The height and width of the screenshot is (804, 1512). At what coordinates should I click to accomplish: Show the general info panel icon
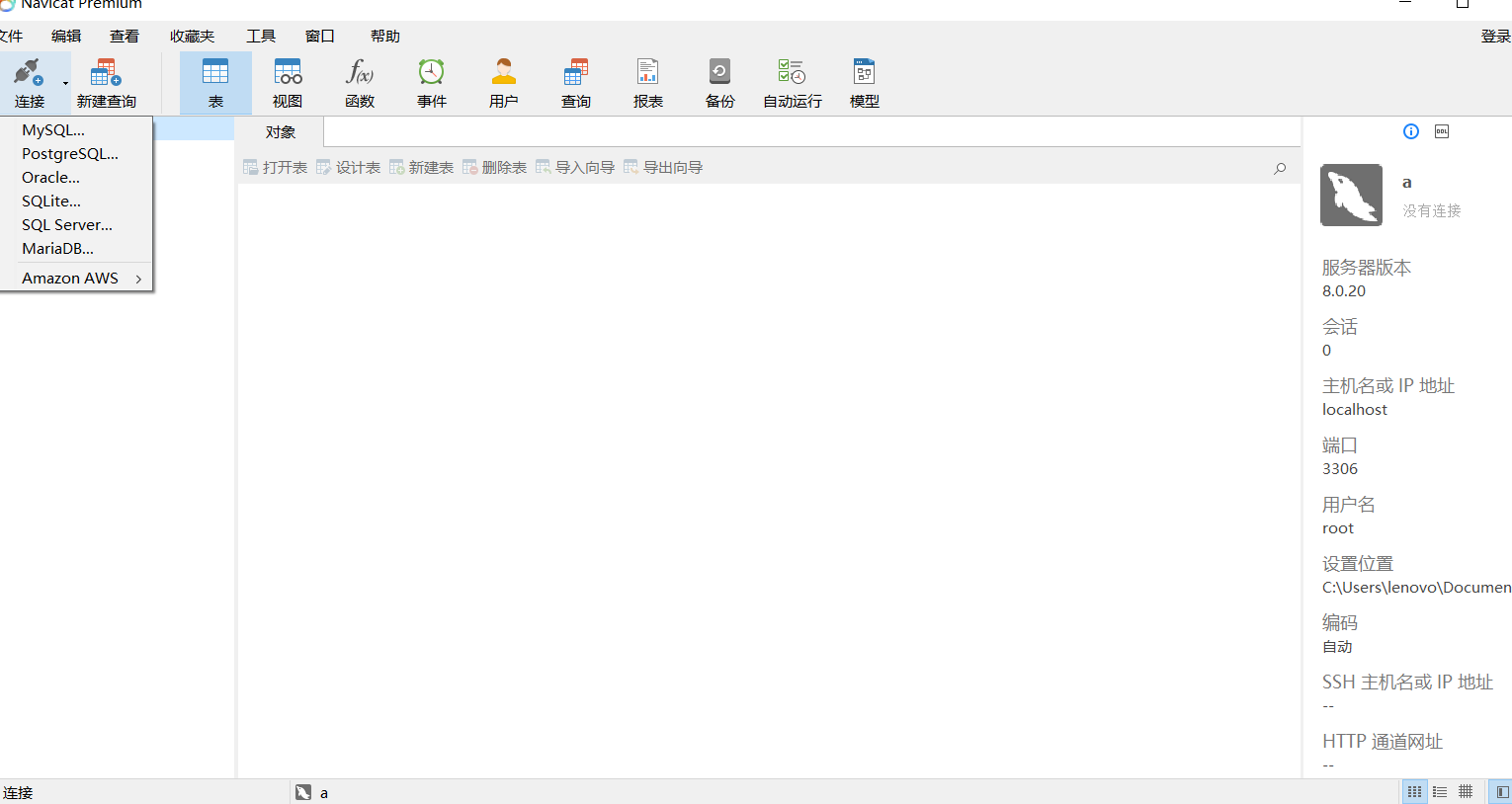pos(1411,131)
